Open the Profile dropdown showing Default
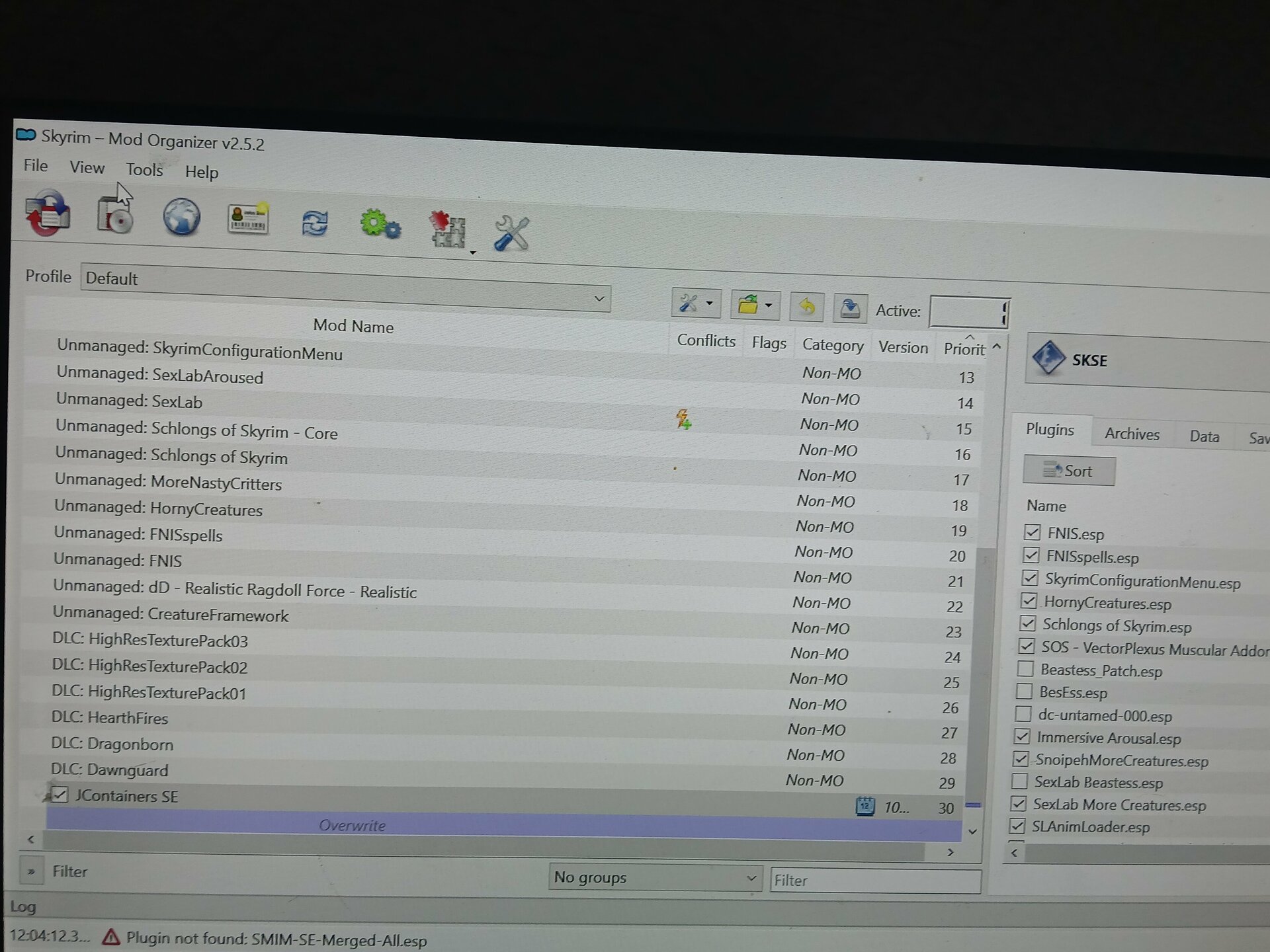Viewport: 1270px width, 952px height. click(345, 286)
